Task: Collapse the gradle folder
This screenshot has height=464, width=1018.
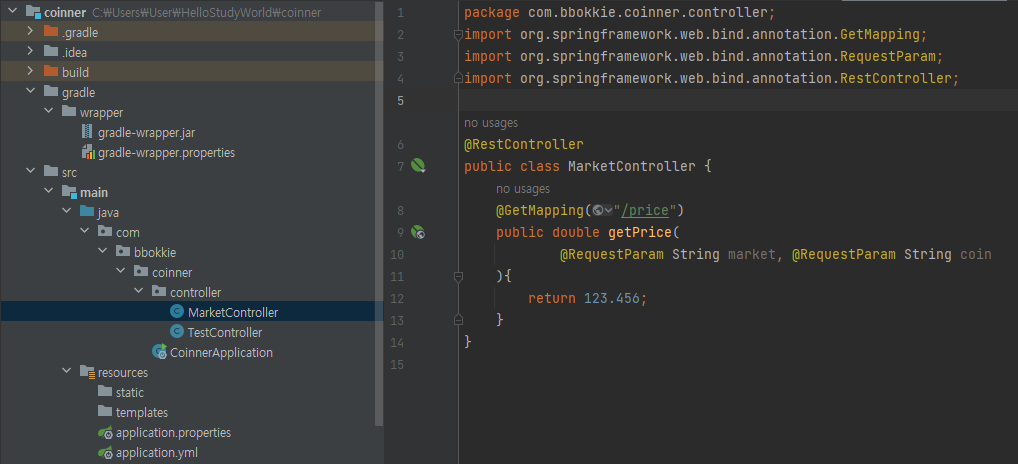Action: (x=30, y=92)
